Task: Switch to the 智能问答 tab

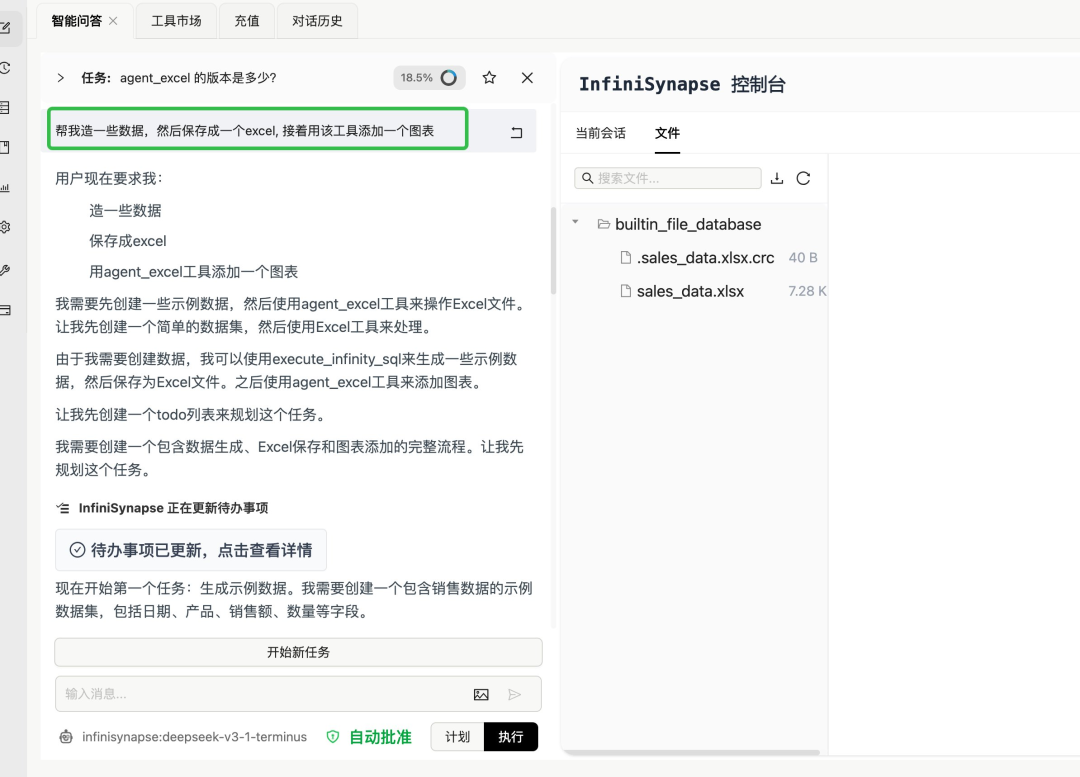Action: click(x=76, y=21)
